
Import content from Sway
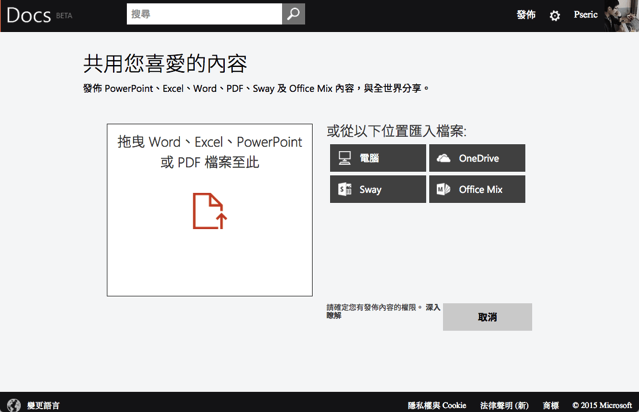378,189
